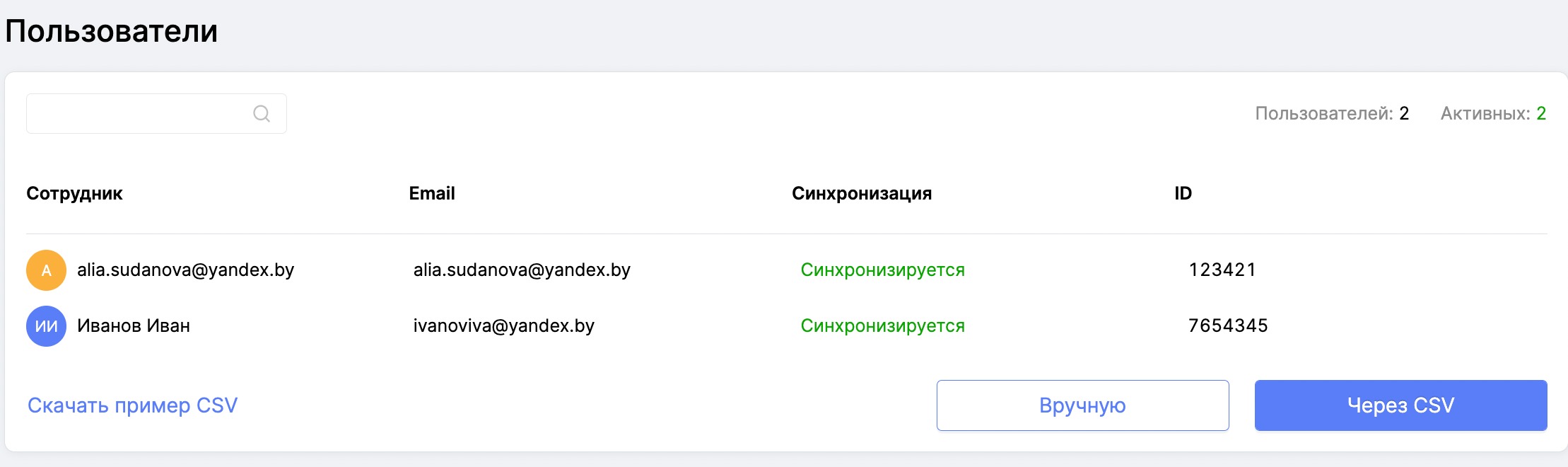Click the blue ИИ avatar icon
This screenshot has width=1568, height=467.
(46, 326)
